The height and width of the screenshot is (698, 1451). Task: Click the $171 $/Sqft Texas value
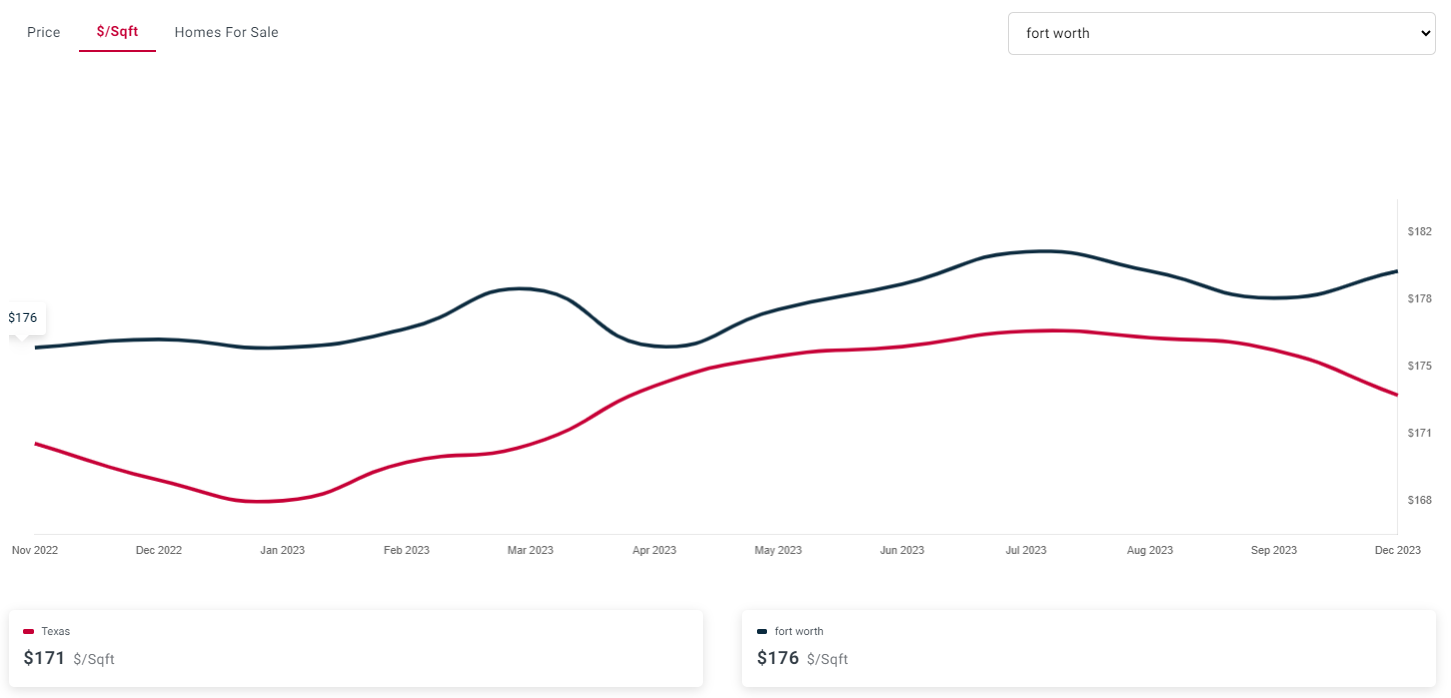click(69, 659)
